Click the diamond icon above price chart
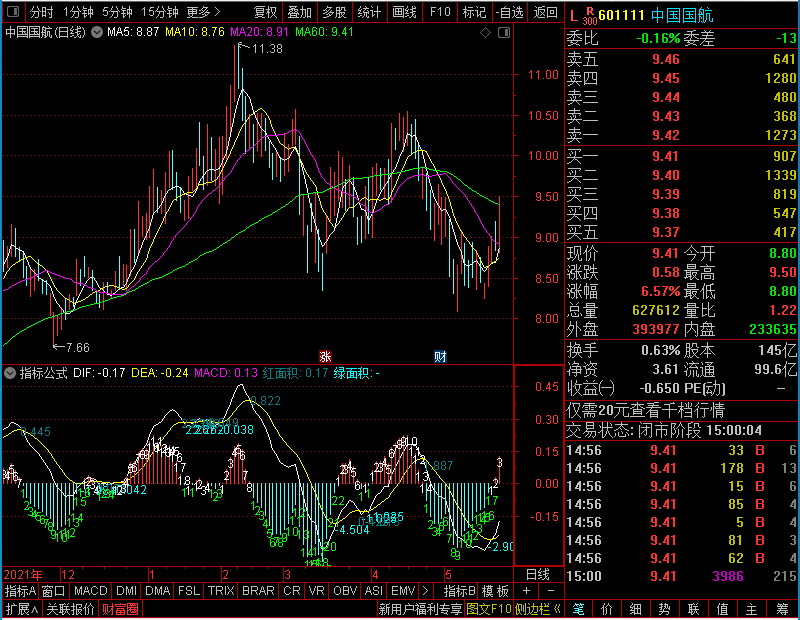The image size is (800, 620). pyautogui.click(x=486, y=33)
